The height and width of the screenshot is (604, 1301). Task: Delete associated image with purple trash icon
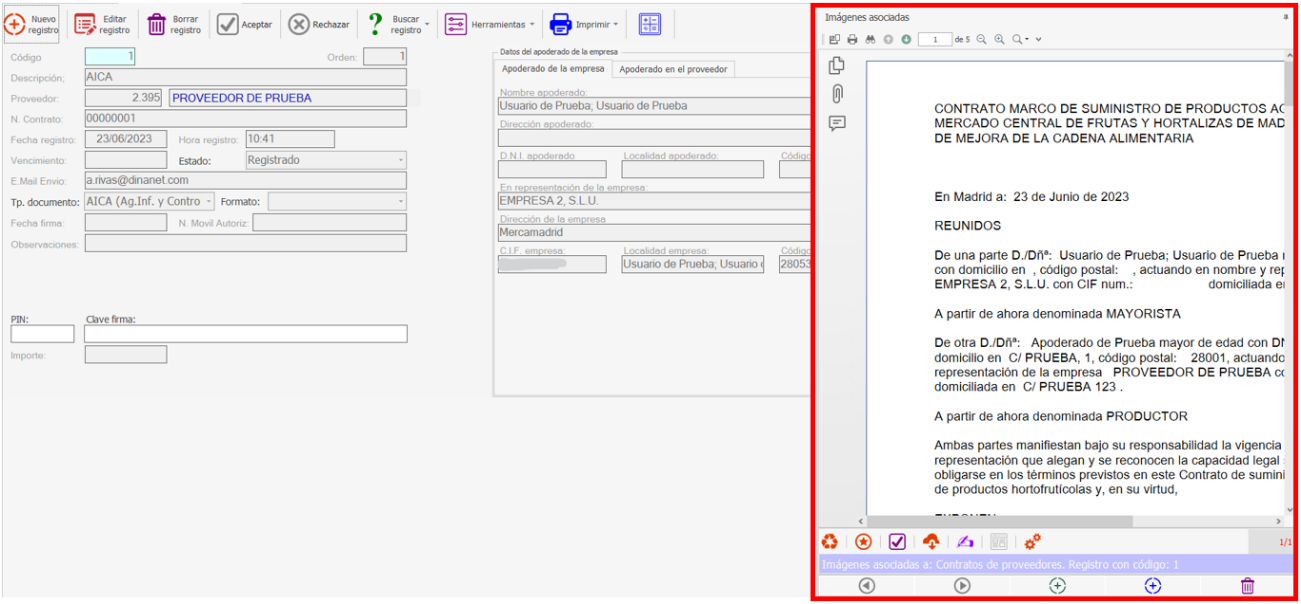pyautogui.click(x=1247, y=586)
